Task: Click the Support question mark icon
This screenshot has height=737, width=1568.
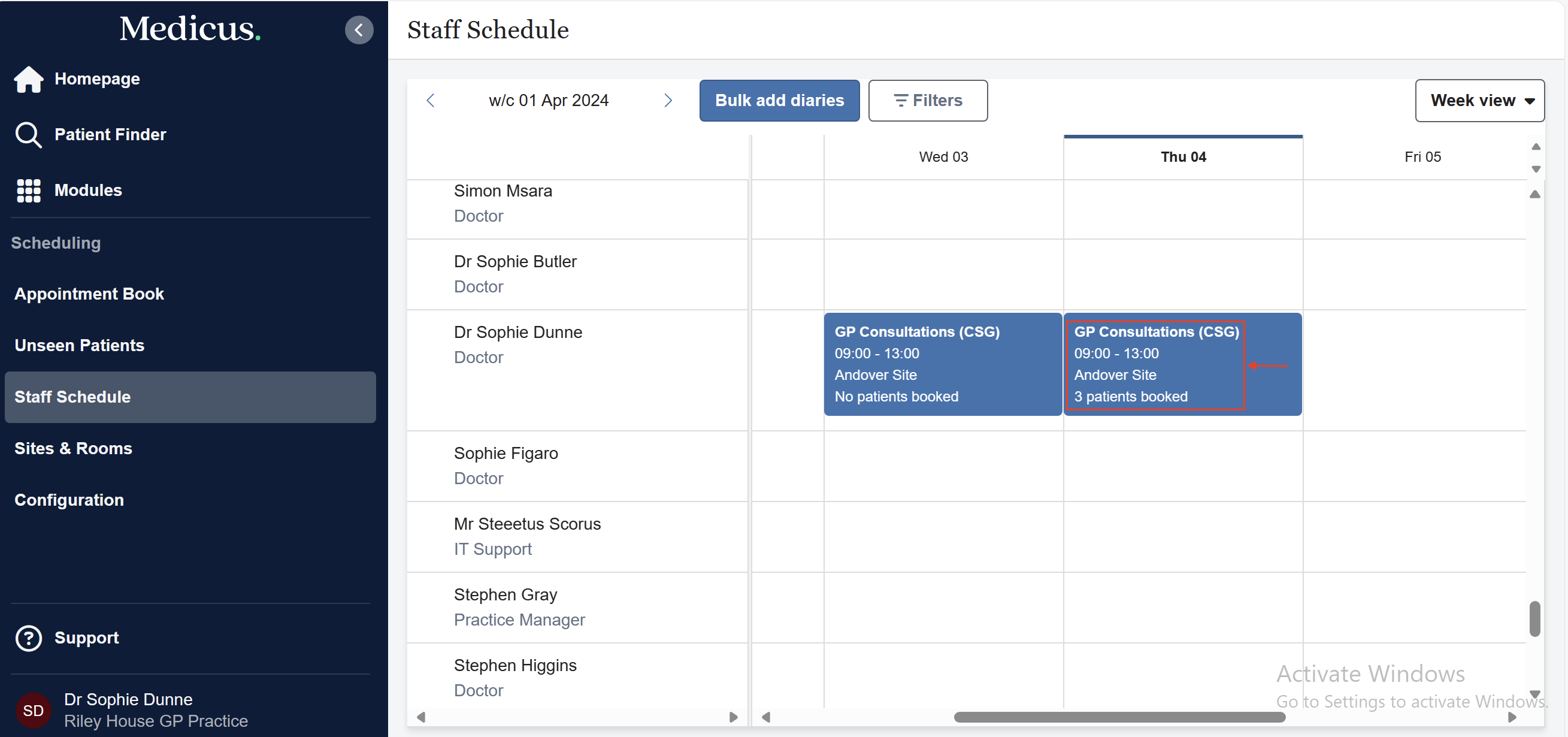Action: [x=28, y=638]
